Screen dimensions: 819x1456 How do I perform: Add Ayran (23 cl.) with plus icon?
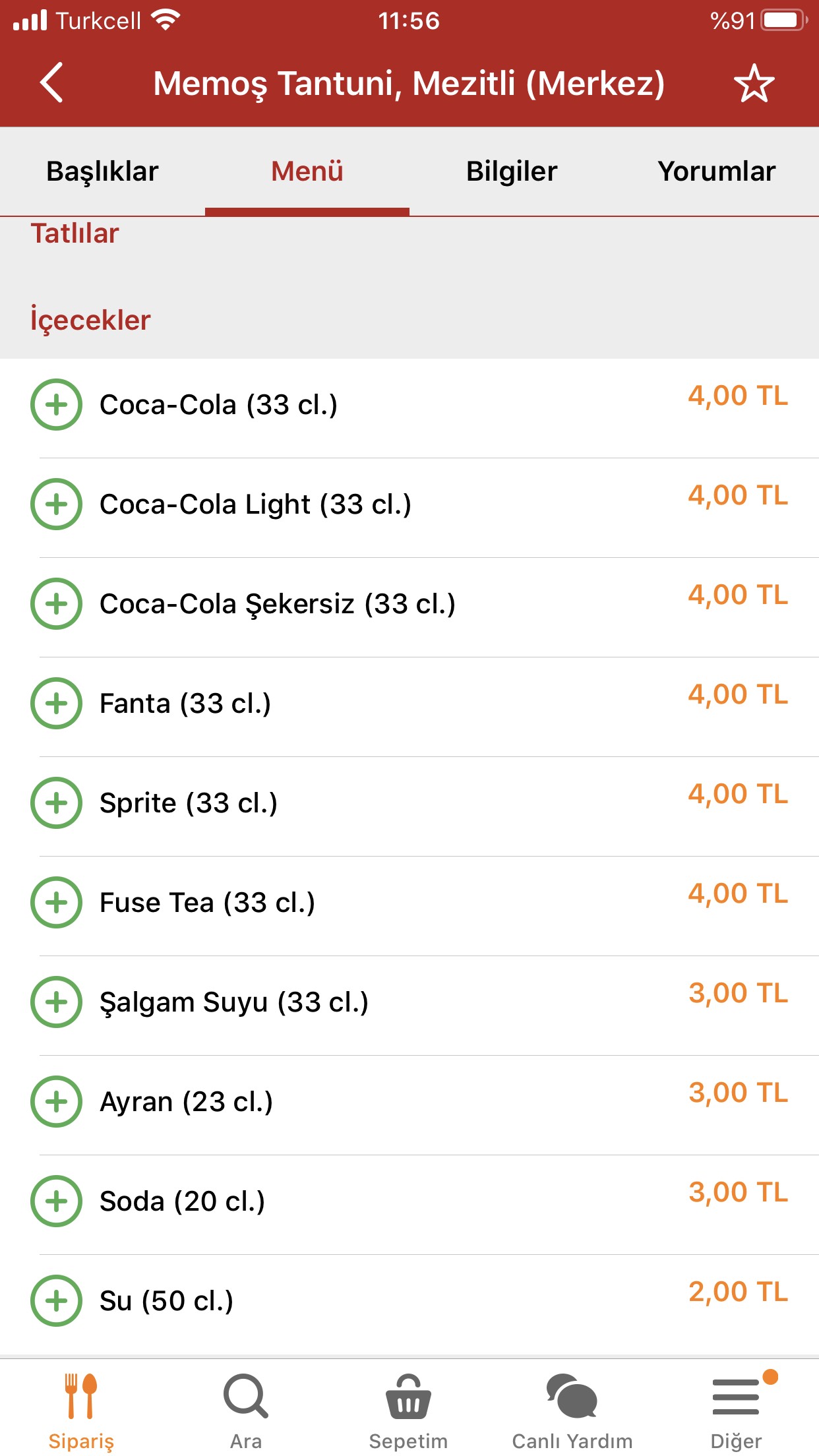(x=56, y=1101)
